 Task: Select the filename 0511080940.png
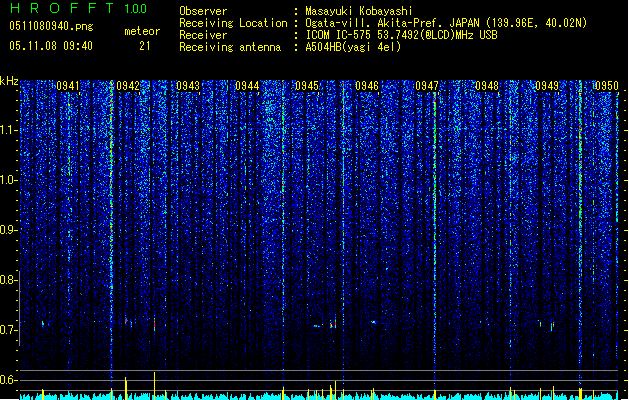[51, 26]
